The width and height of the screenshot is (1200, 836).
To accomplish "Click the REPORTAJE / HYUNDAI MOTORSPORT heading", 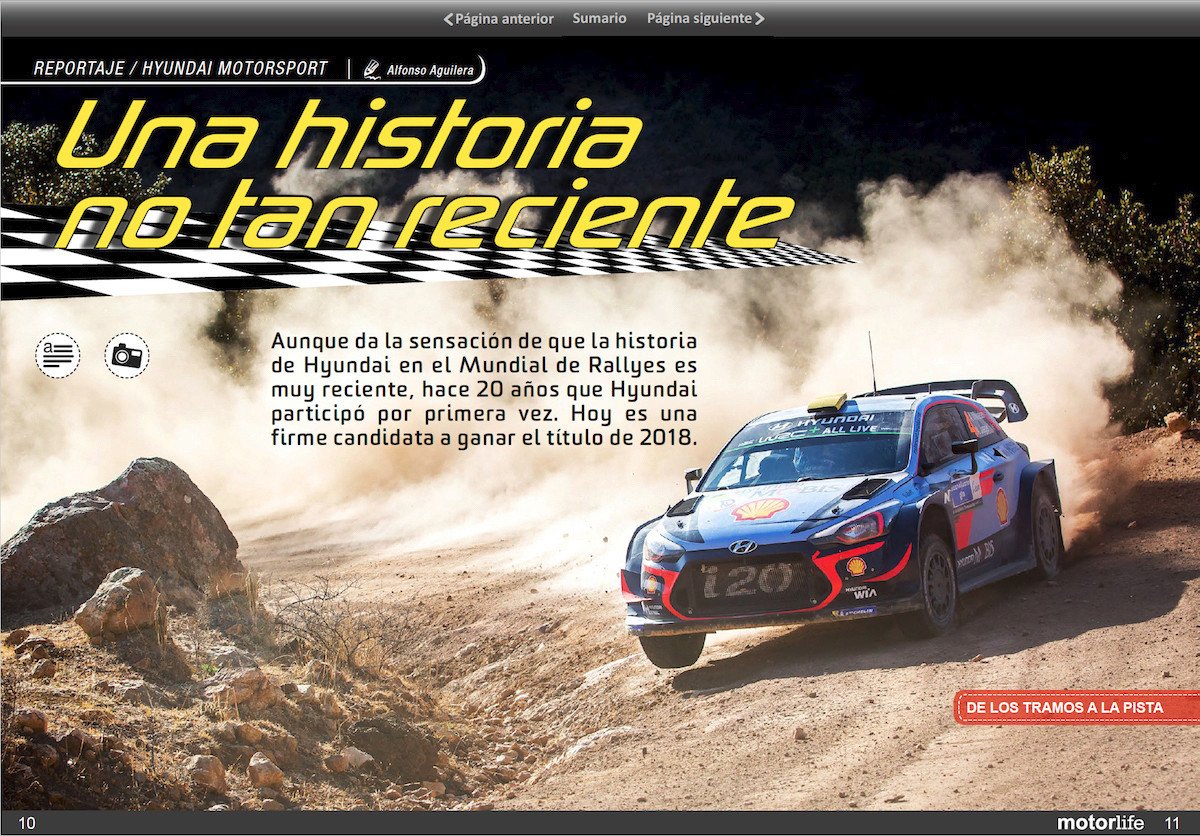I will pyautogui.click(x=181, y=69).
